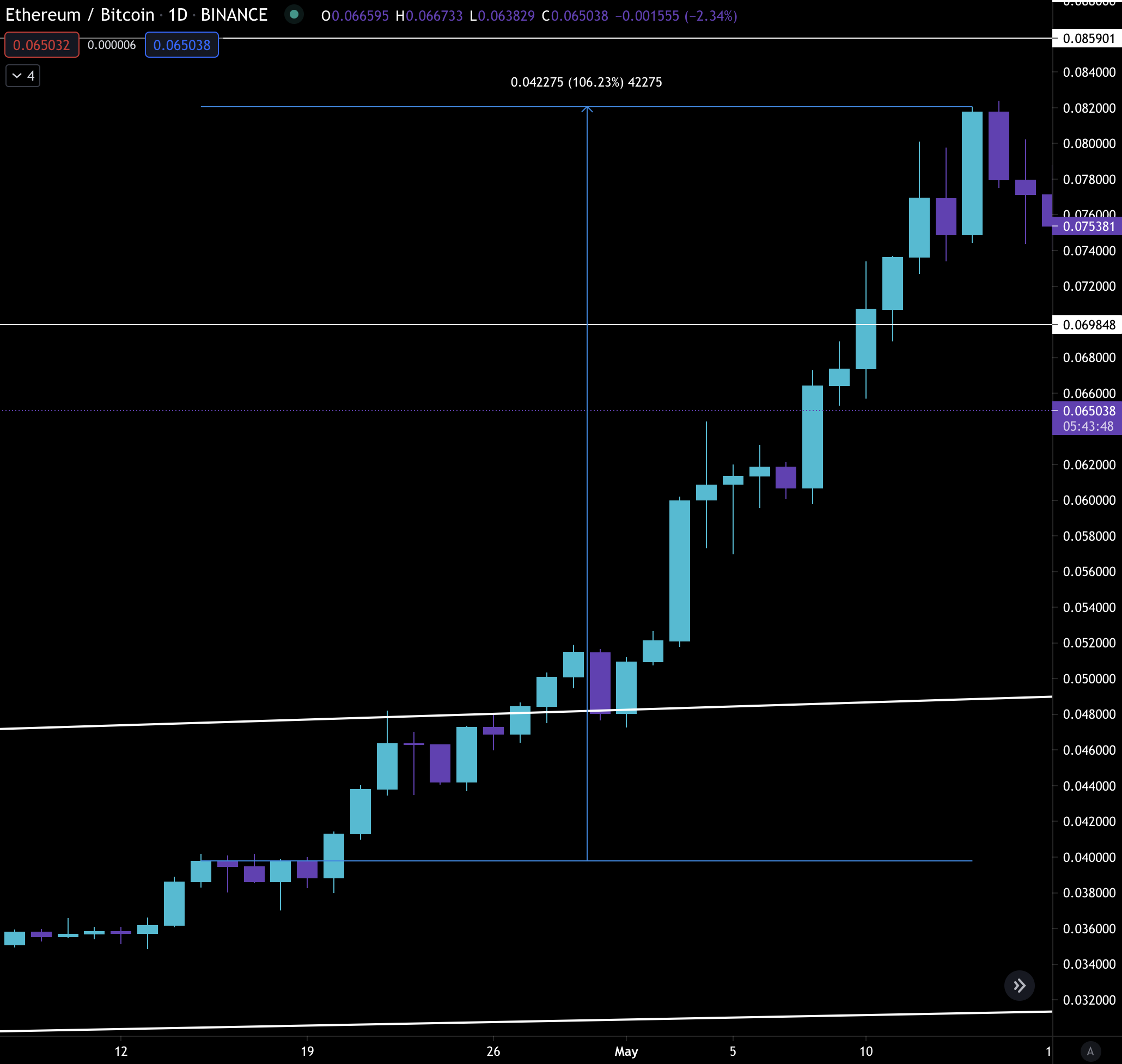Click the red sell price 0.065032

(41, 45)
